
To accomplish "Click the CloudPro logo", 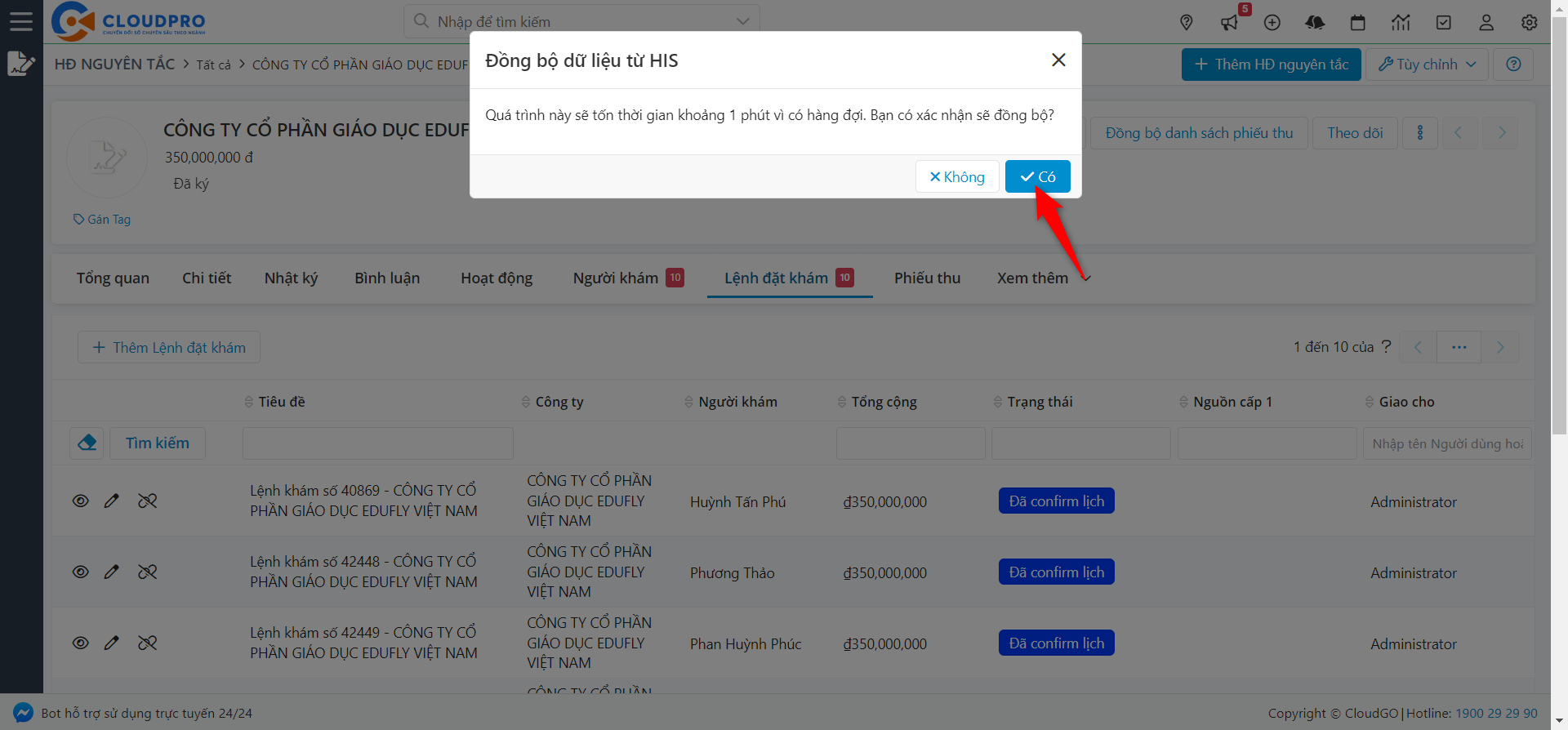I will click(128, 21).
